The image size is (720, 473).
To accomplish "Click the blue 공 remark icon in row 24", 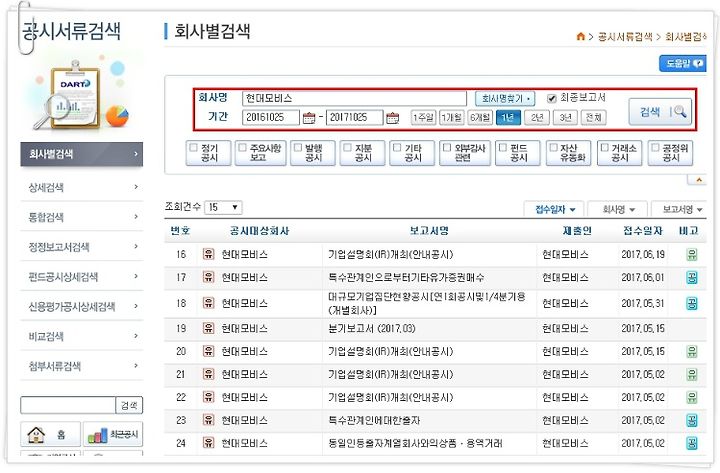I will [x=692, y=443].
